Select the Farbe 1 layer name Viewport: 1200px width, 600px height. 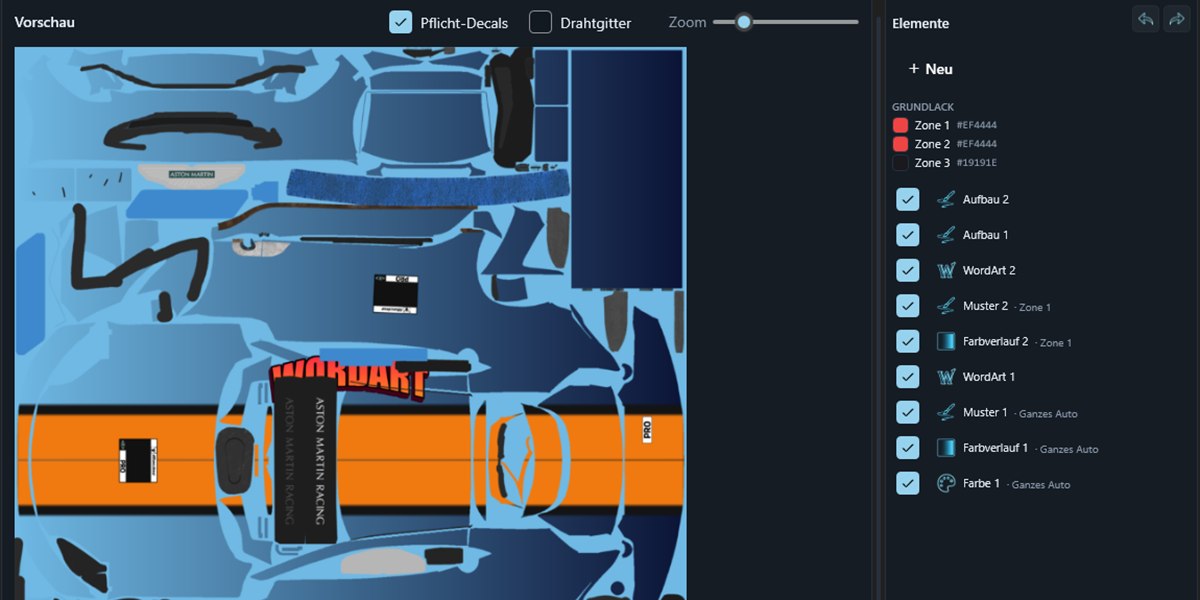pos(982,483)
